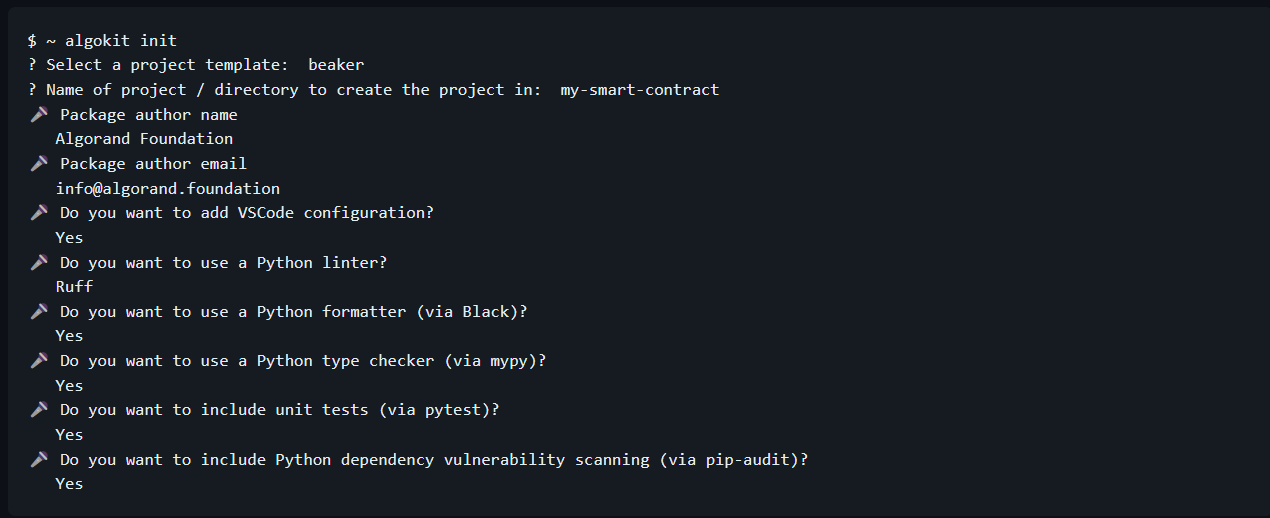The height and width of the screenshot is (518, 1270).
Task: Click the pin icon beside unit tests question
Action: [39, 409]
